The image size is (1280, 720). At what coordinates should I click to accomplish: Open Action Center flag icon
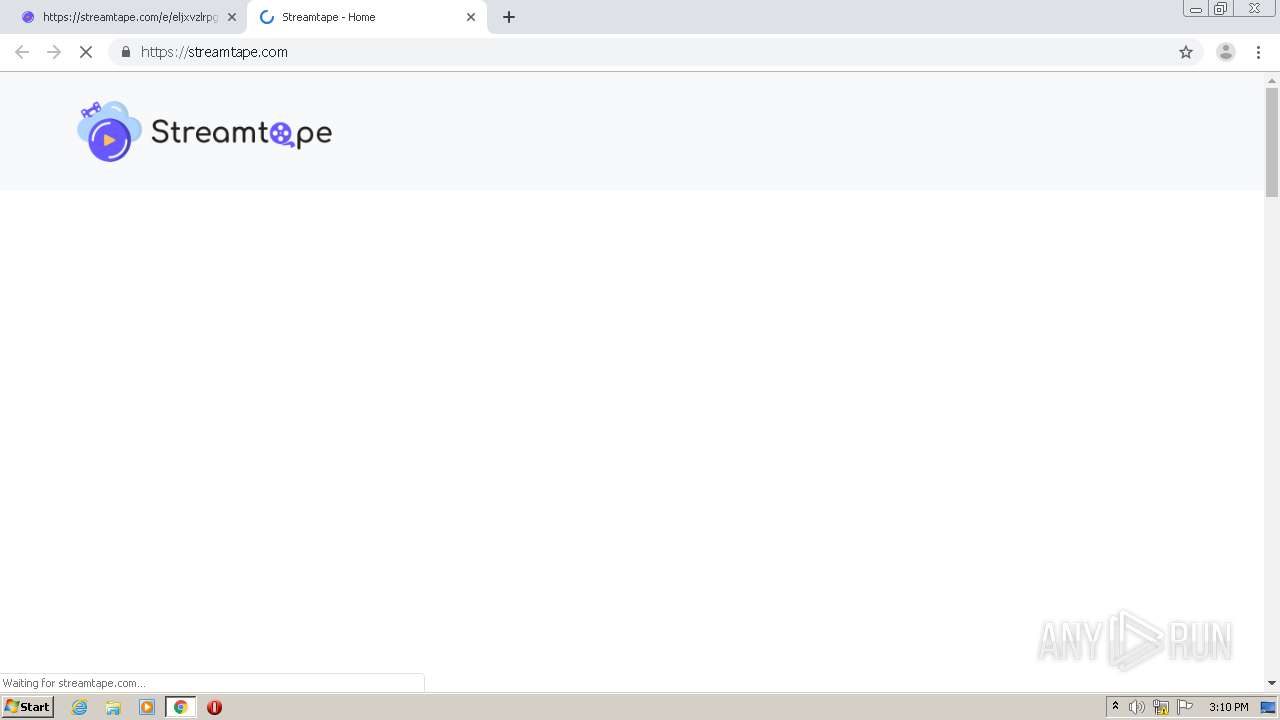point(1185,707)
